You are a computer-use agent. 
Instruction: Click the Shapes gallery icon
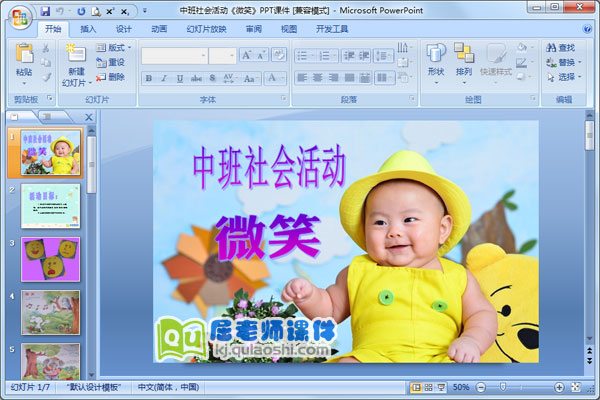(436, 52)
